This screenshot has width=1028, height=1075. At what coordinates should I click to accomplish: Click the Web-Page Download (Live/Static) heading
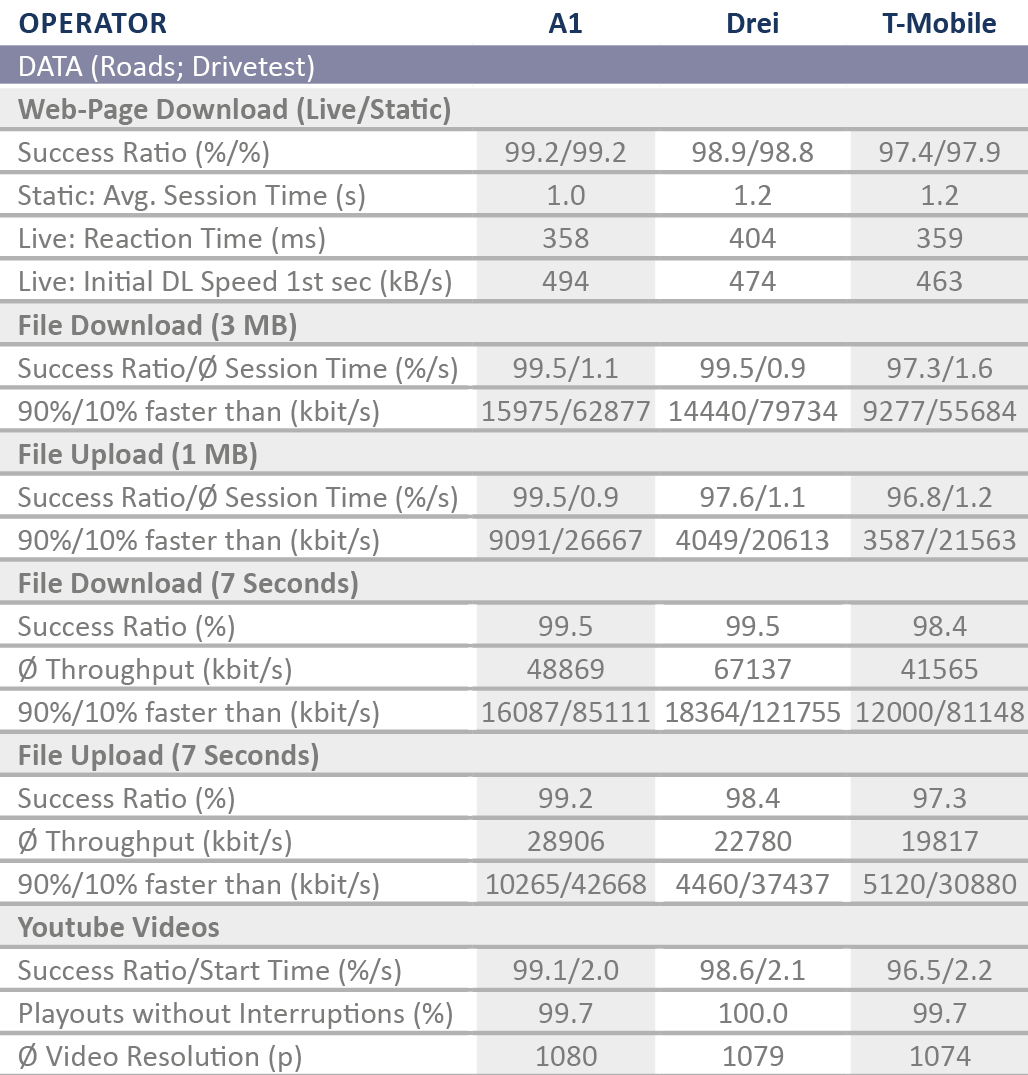(x=235, y=110)
